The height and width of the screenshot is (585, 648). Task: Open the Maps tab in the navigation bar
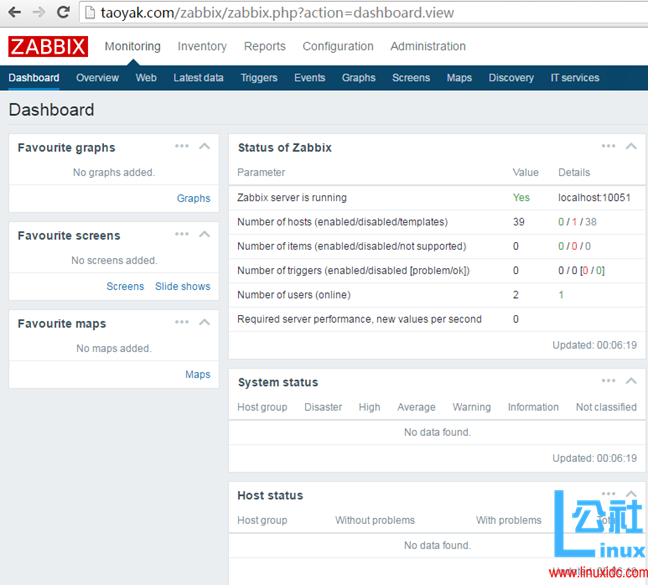pos(459,78)
